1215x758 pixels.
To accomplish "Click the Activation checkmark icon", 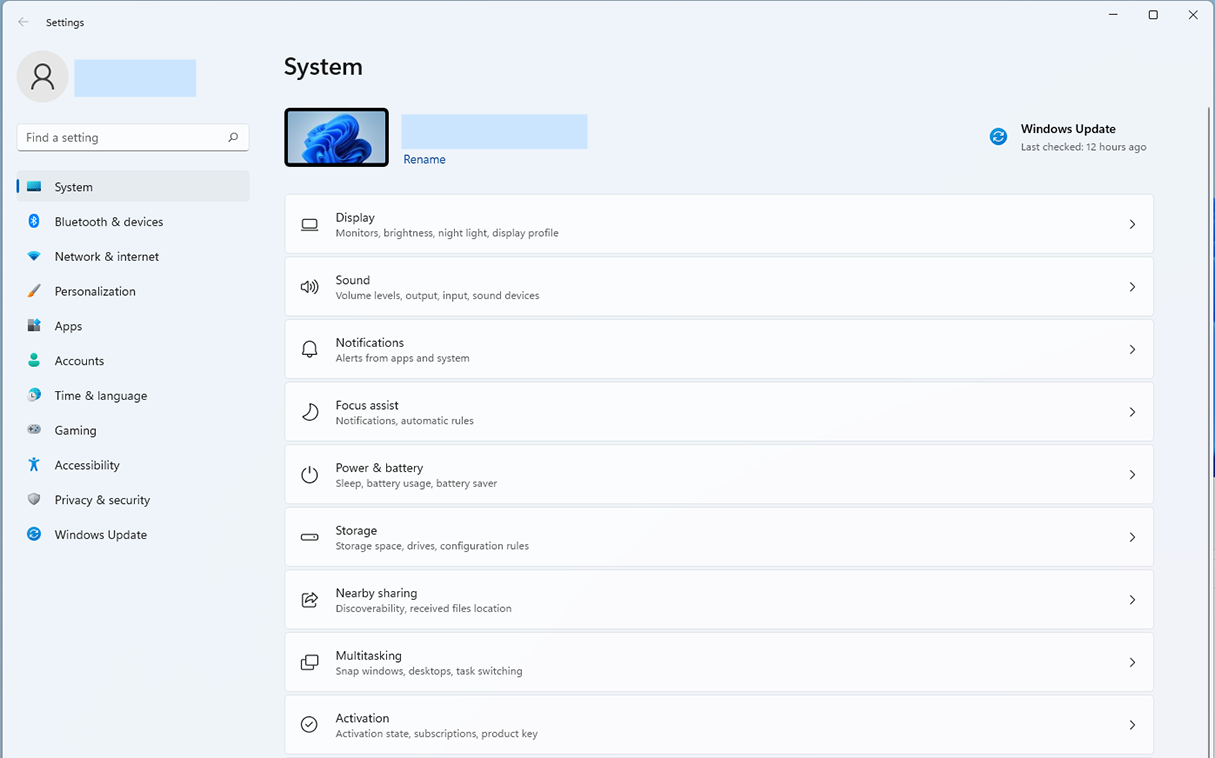I will point(310,725).
